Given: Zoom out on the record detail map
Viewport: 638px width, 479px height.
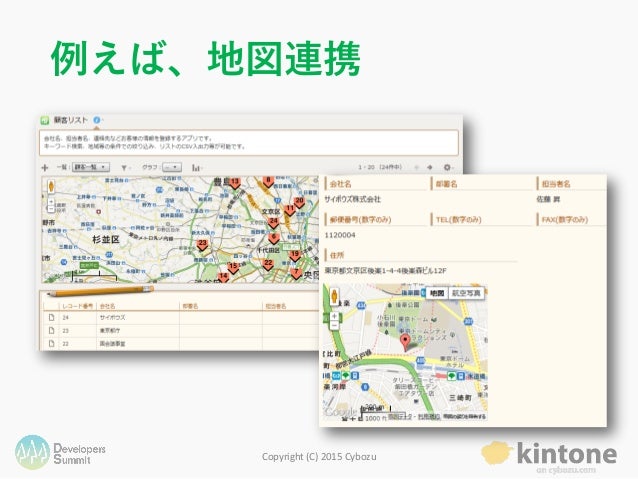Looking at the screenshot, I should point(334,325).
